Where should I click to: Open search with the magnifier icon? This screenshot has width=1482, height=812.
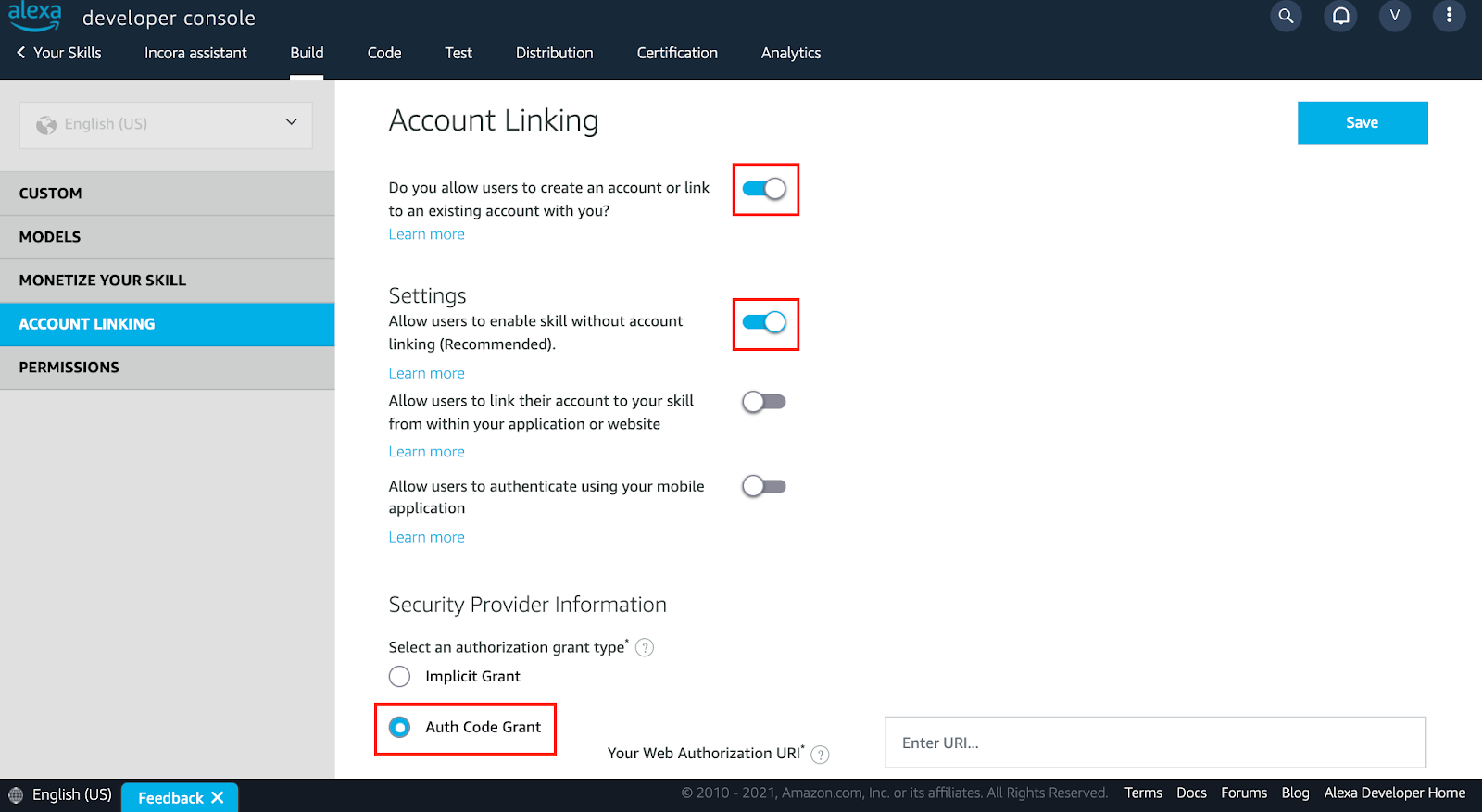point(1286,16)
